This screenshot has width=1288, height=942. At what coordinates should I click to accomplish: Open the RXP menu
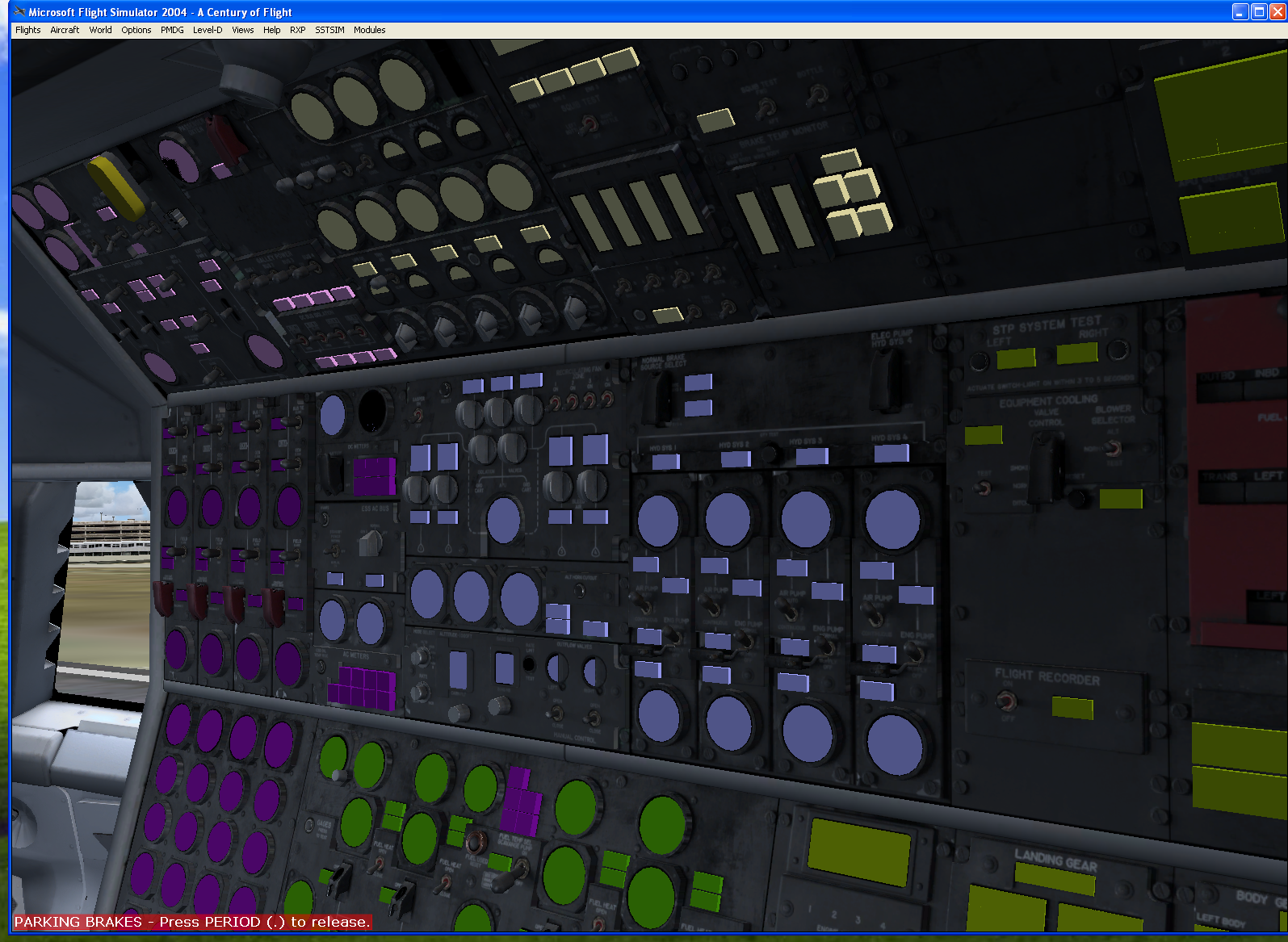click(x=297, y=30)
